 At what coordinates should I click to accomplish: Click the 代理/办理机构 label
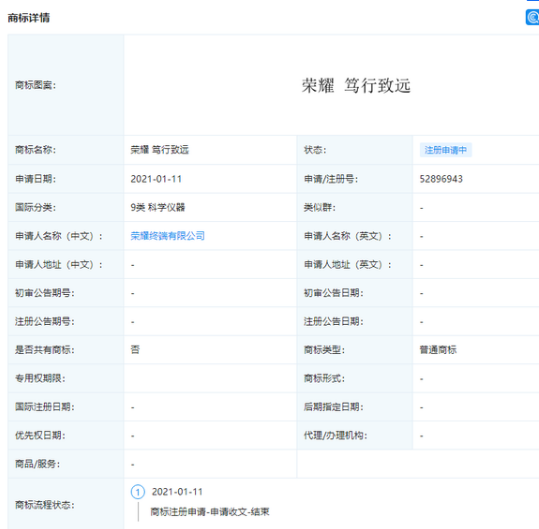pyautogui.click(x=336, y=436)
